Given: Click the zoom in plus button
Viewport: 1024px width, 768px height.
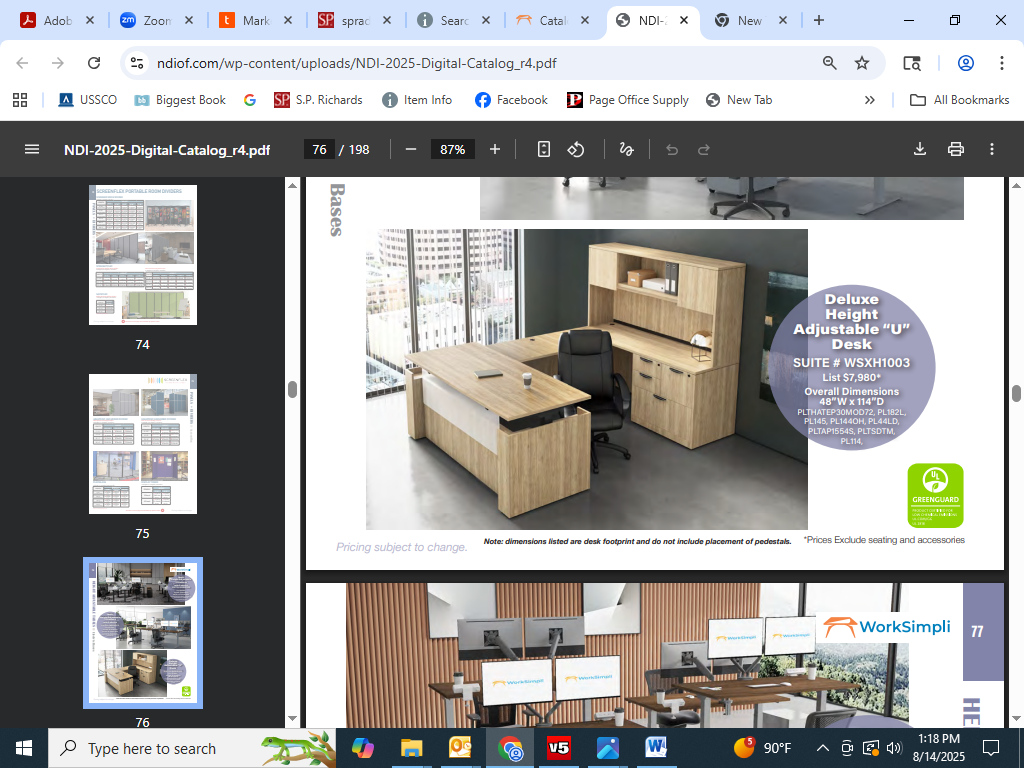Looking at the screenshot, I should point(495,149).
